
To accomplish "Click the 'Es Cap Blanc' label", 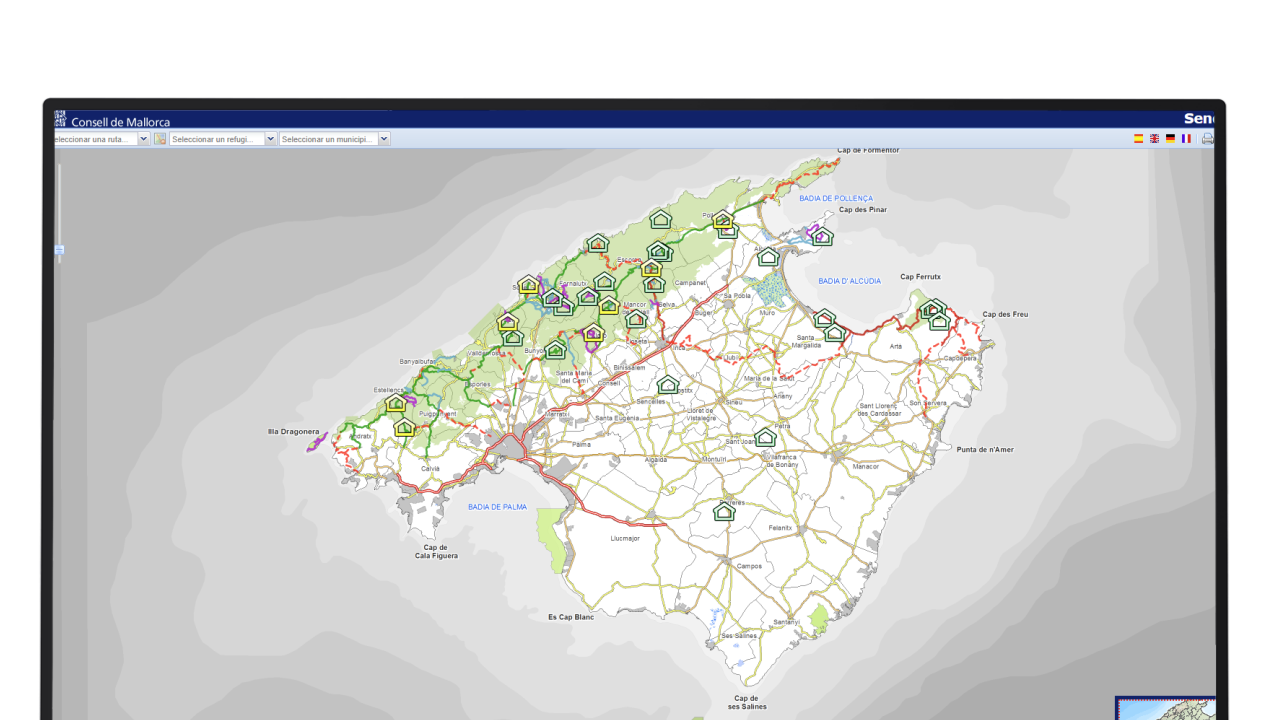I will [571, 617].
